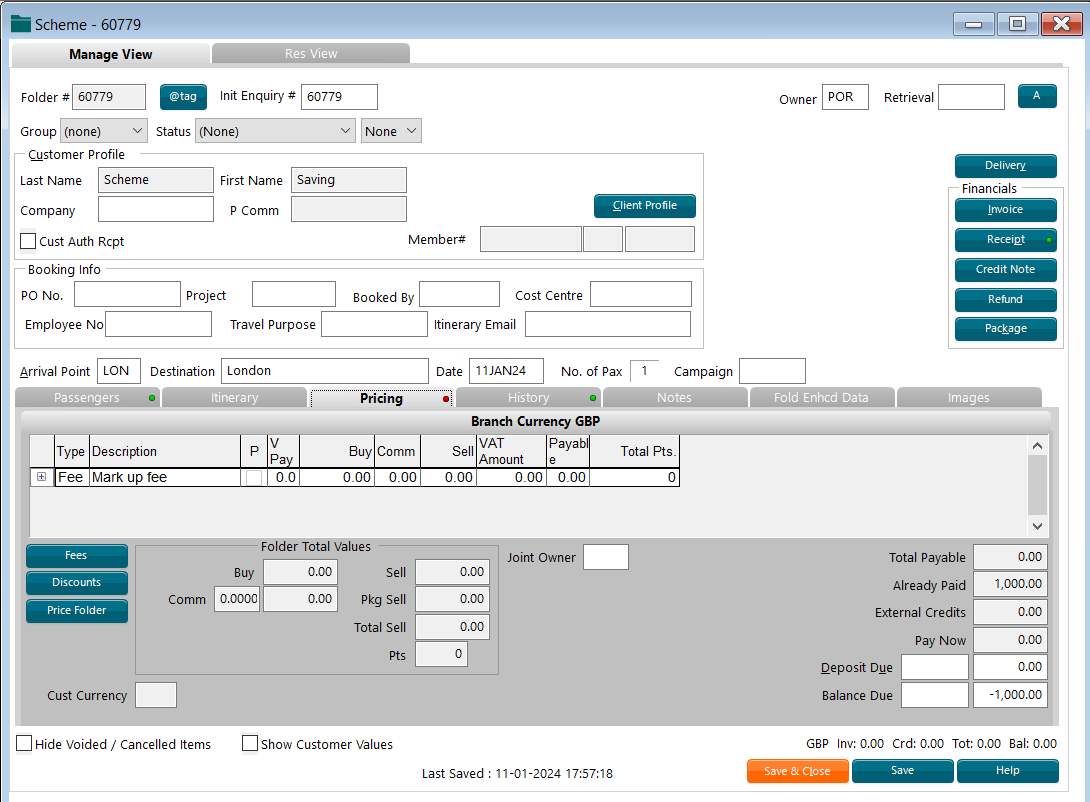
Task: Open the Fold Enhcd Data tab
Action: (x=821, y=398)
